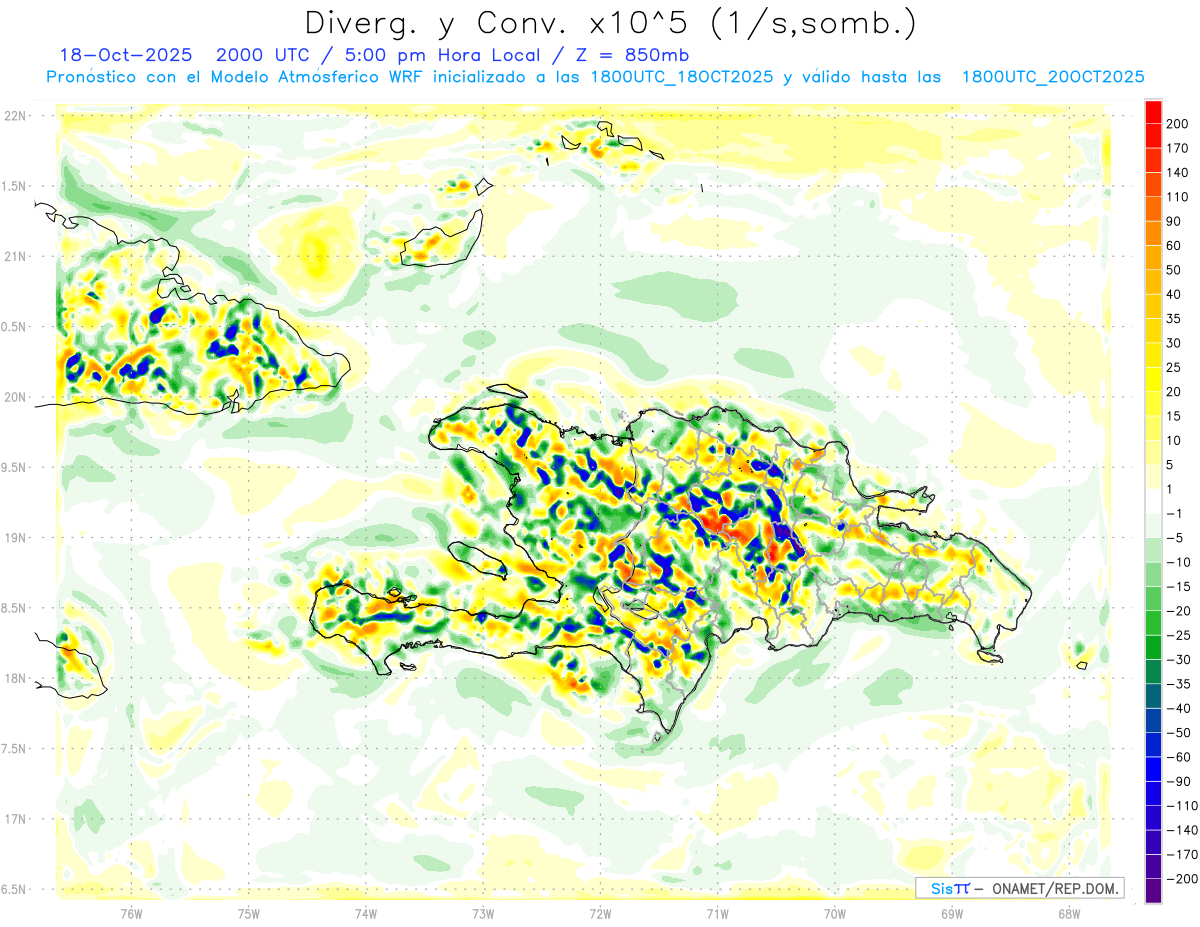Screen dimensions: 1200x927
Task: Click the positive "60" color scale value
Action: pos(1174,246)
